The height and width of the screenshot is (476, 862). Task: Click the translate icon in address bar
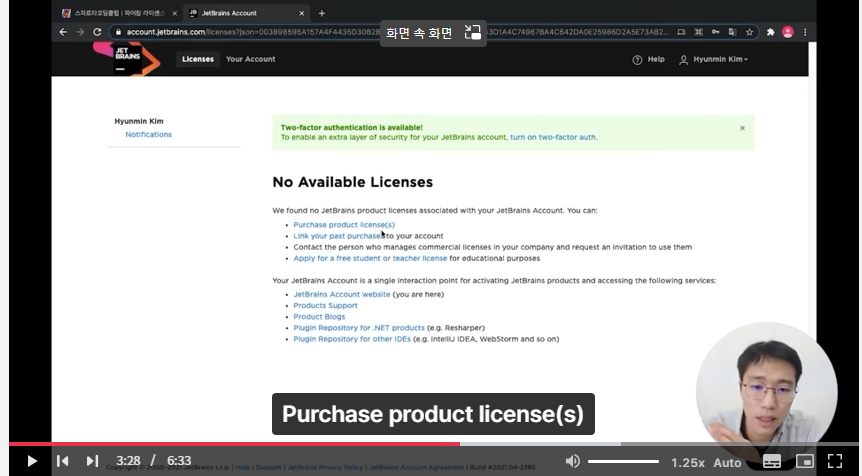(732, 32)
